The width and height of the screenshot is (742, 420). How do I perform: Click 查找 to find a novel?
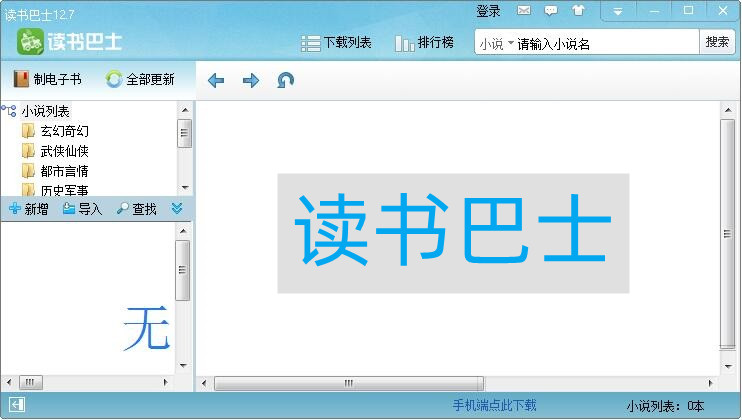pos(137,209)
